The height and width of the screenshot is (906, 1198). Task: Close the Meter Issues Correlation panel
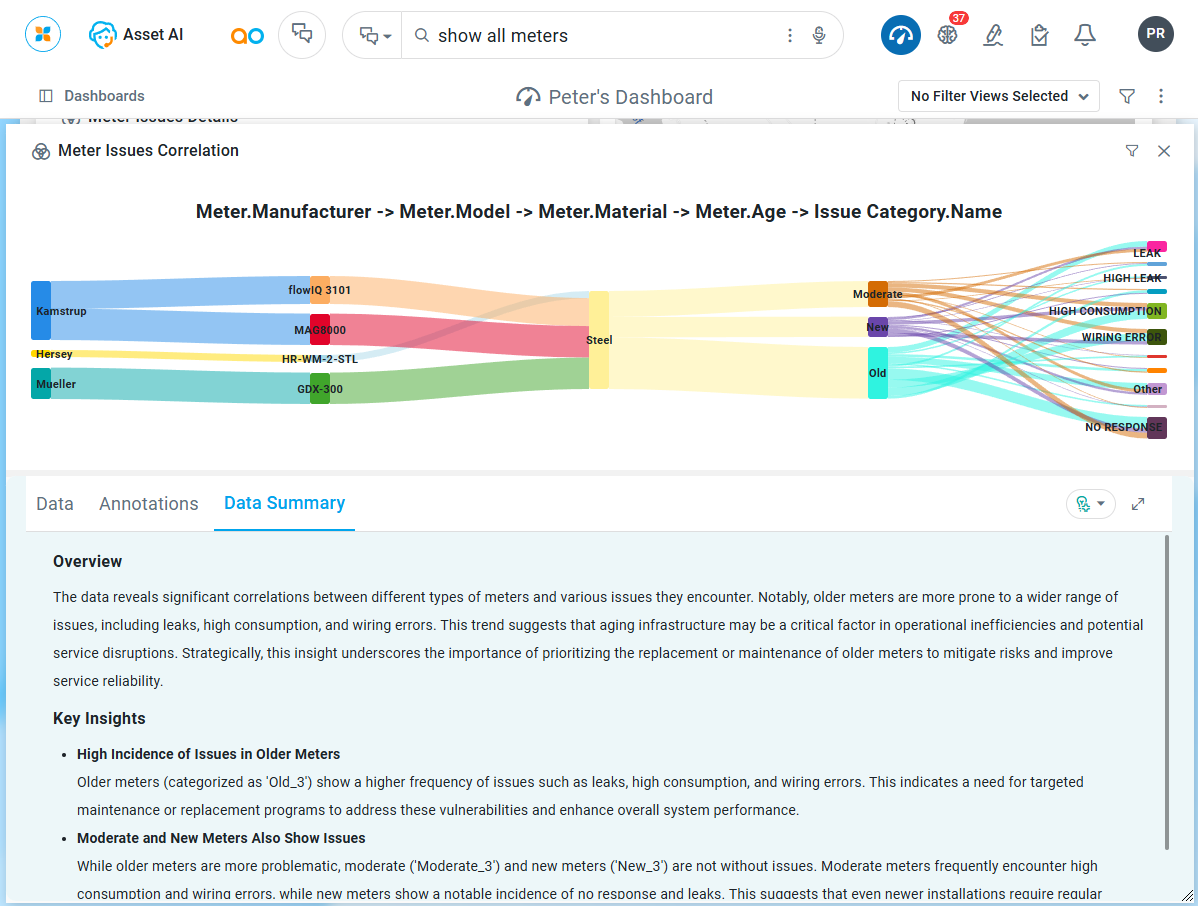(x=1164, y=151)
